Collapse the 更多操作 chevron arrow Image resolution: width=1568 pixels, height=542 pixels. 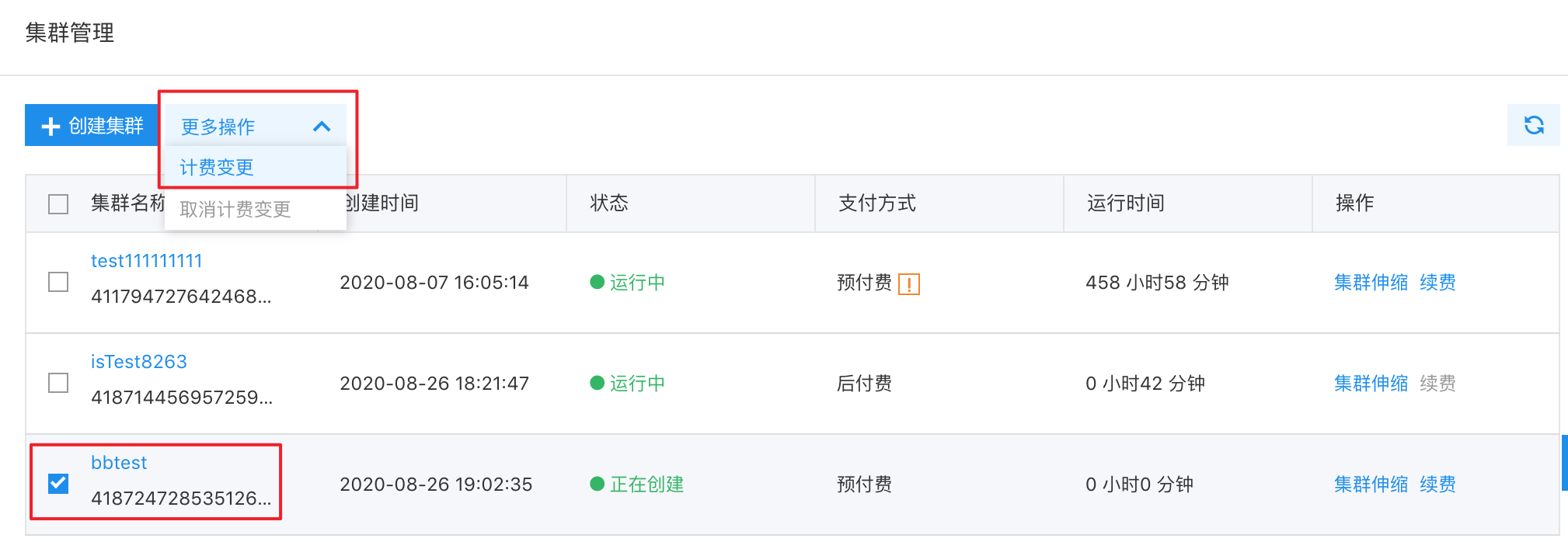[322, 126]
